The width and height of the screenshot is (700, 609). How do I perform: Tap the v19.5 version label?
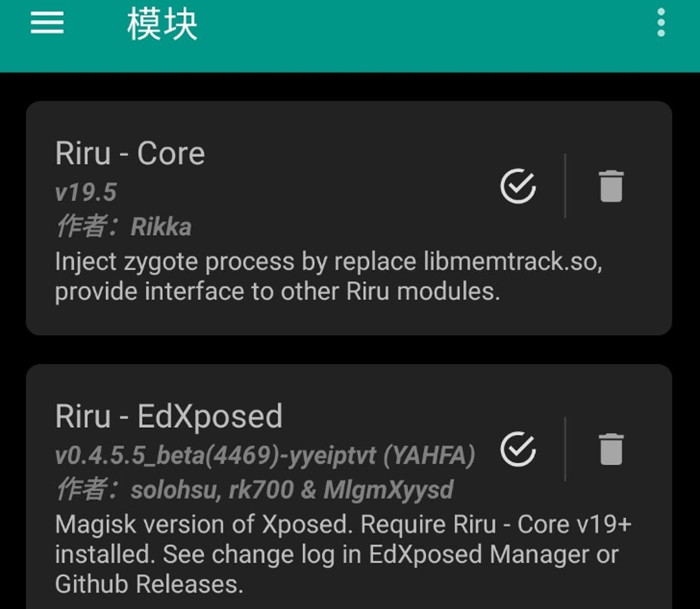[86, 192]
